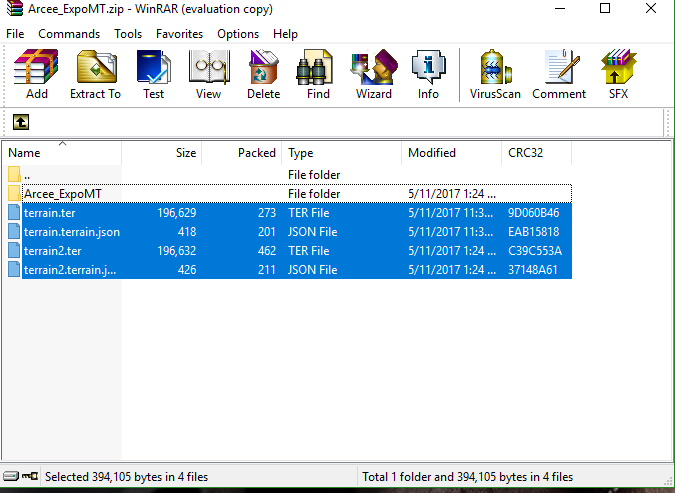Add an archive Comment
Viewport: 675px width, 493px height.
pyautogui.click(x=559, y=75)
